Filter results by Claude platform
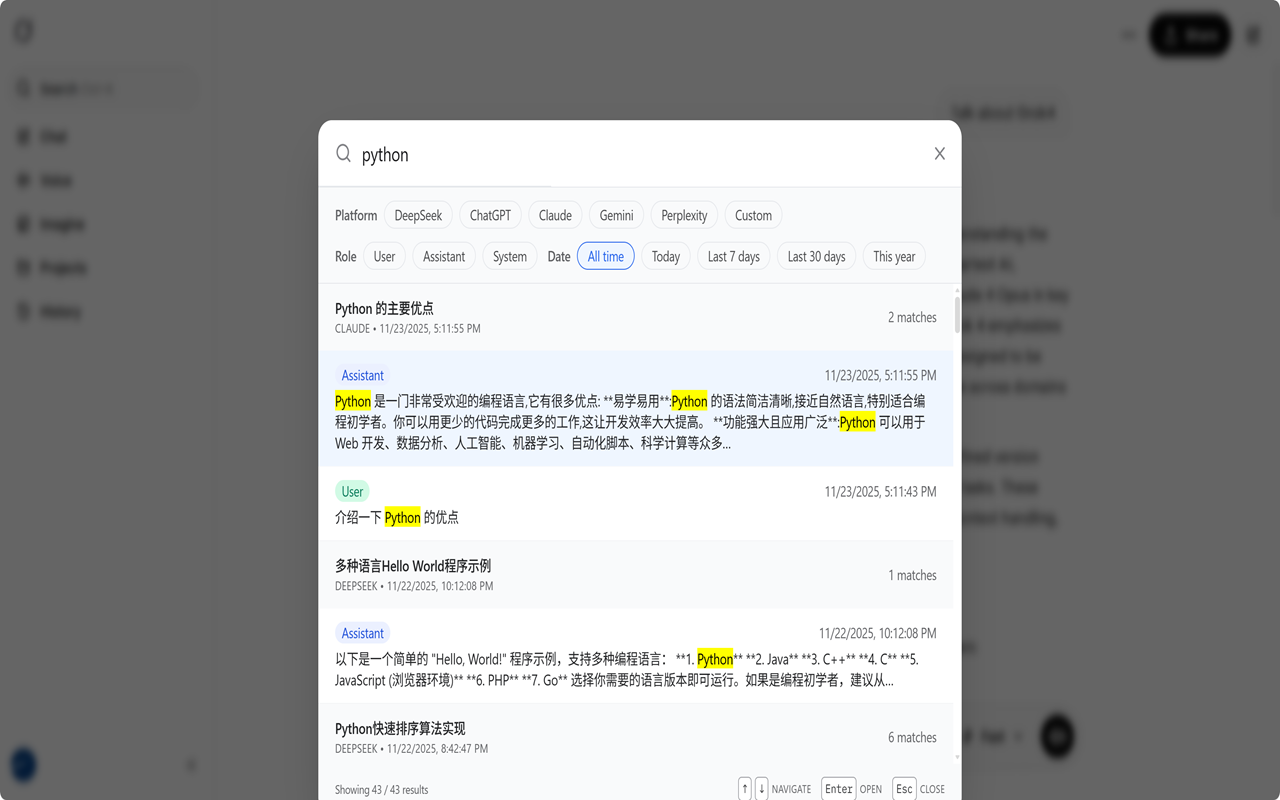Screen dimensions: 1280x800 pos(555,215)
